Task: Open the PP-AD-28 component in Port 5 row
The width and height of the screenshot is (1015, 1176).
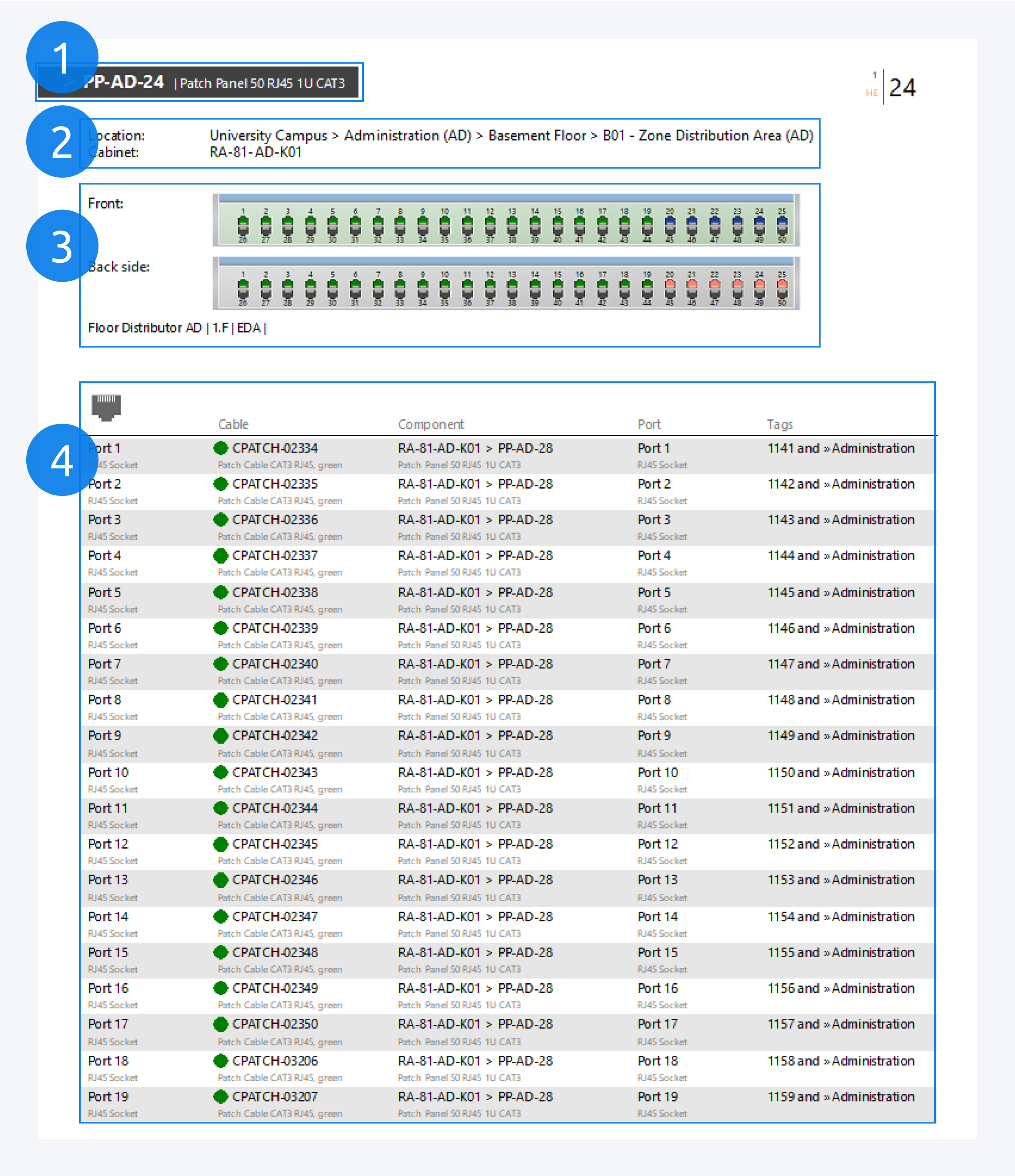Action: pyautogui.click(x=525, y=592)
